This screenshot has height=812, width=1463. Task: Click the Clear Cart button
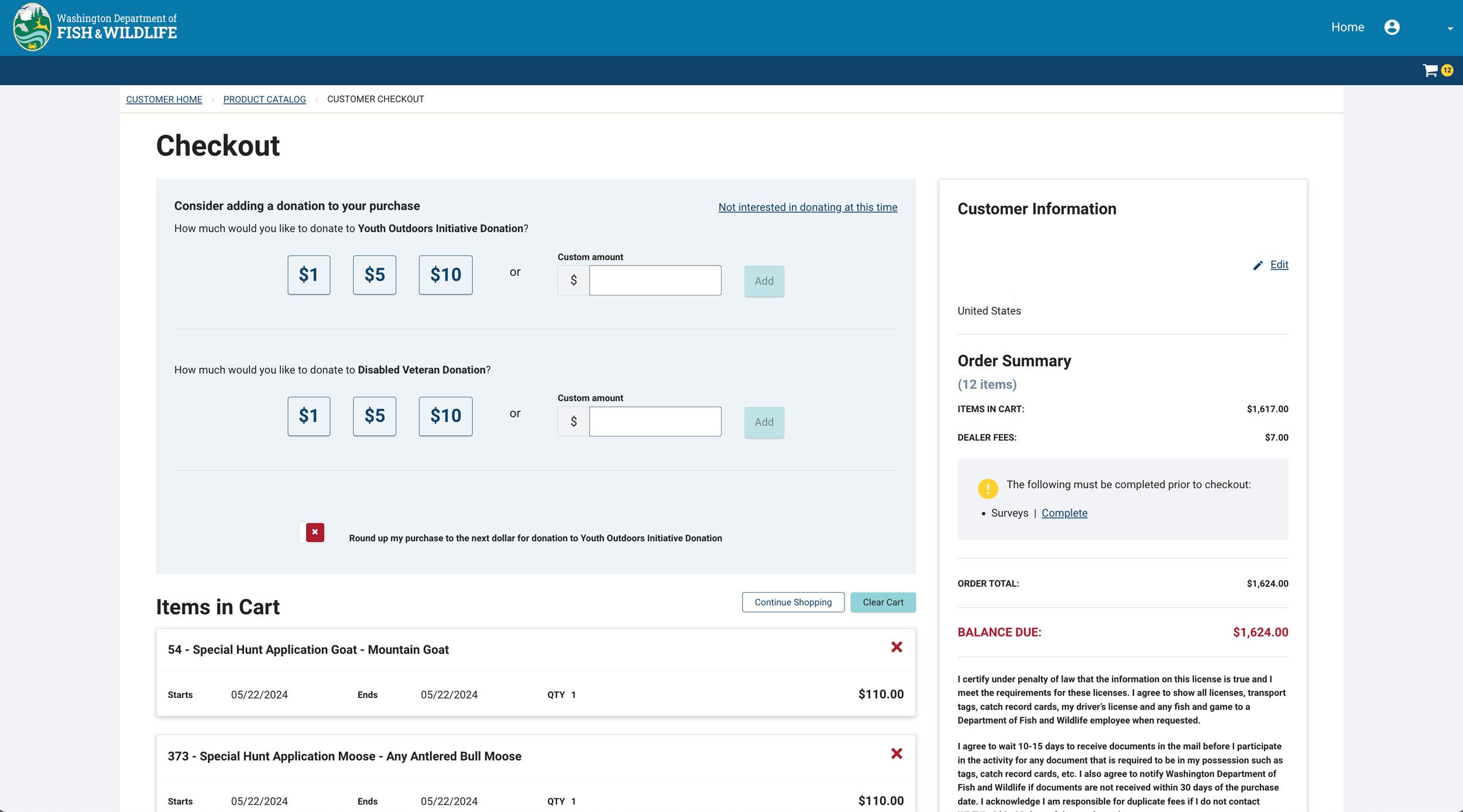pos(884,602)
